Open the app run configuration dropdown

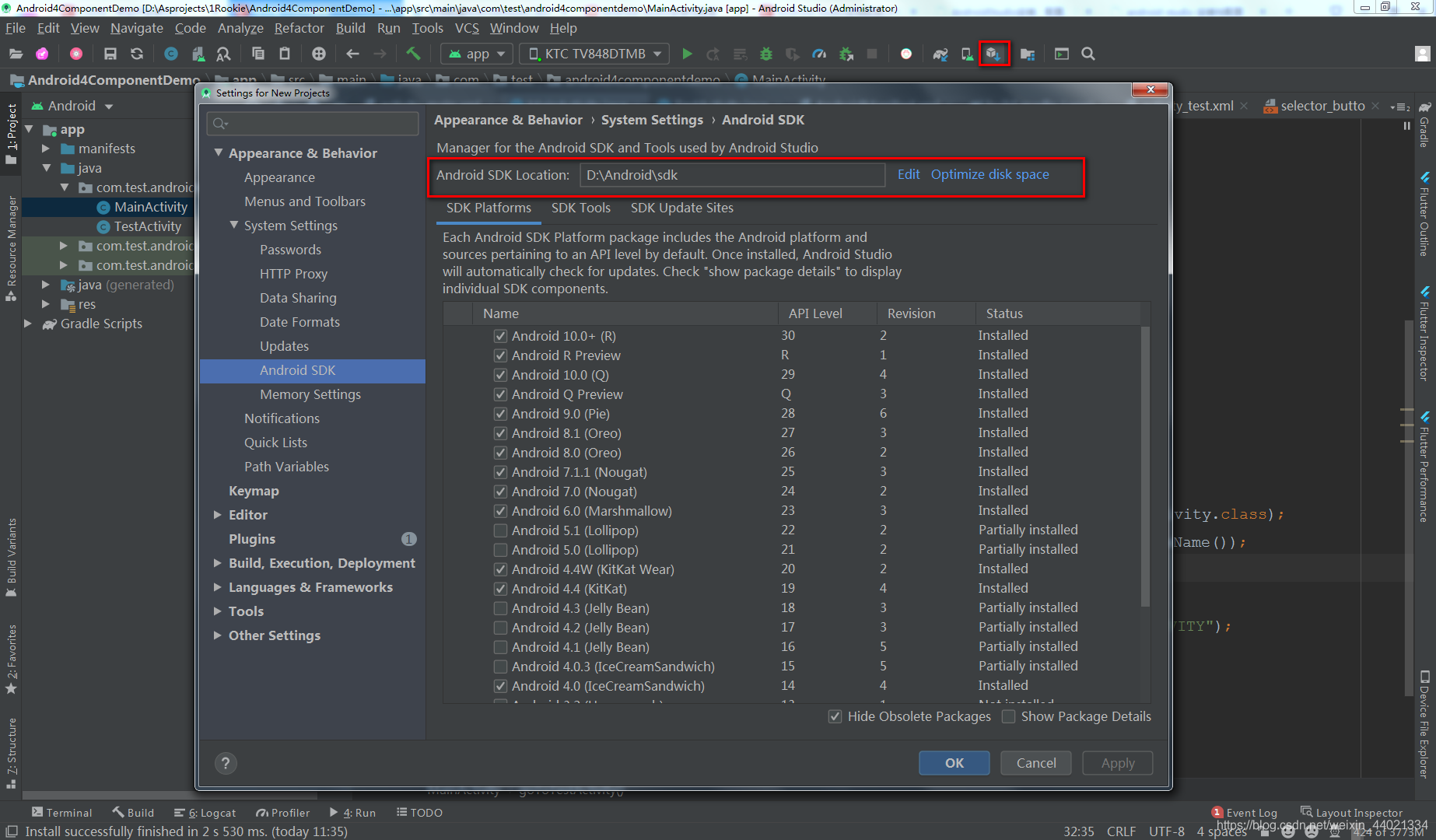click(x=477, y=54)
